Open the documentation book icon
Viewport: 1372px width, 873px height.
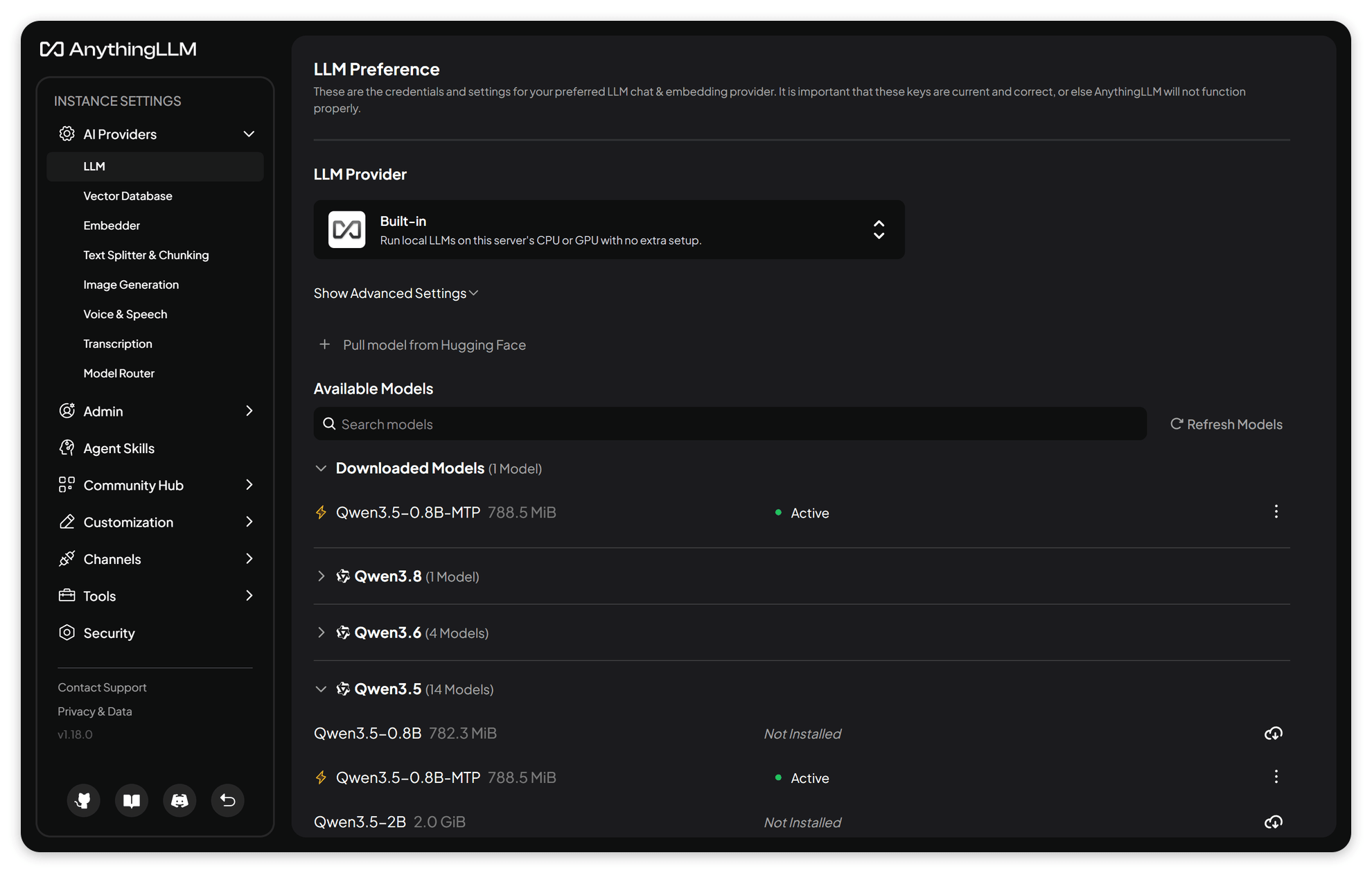click(x=132, y=800)
